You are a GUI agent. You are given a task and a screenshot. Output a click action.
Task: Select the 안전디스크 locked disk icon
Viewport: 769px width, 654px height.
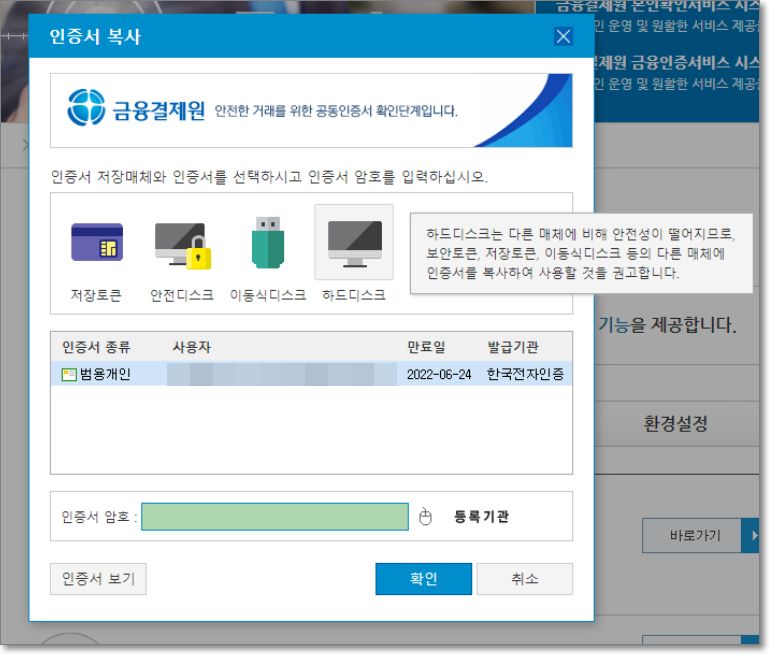pyautogui.click(x=182, y=245)
